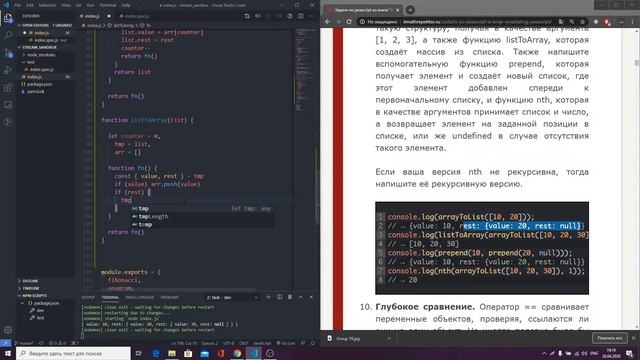Image resolution: width=640 pixels, height=360 pixels.
Task: Maximize the terminal panel with the chevron up
Action: pyautogui.click(x=300, y=297)
